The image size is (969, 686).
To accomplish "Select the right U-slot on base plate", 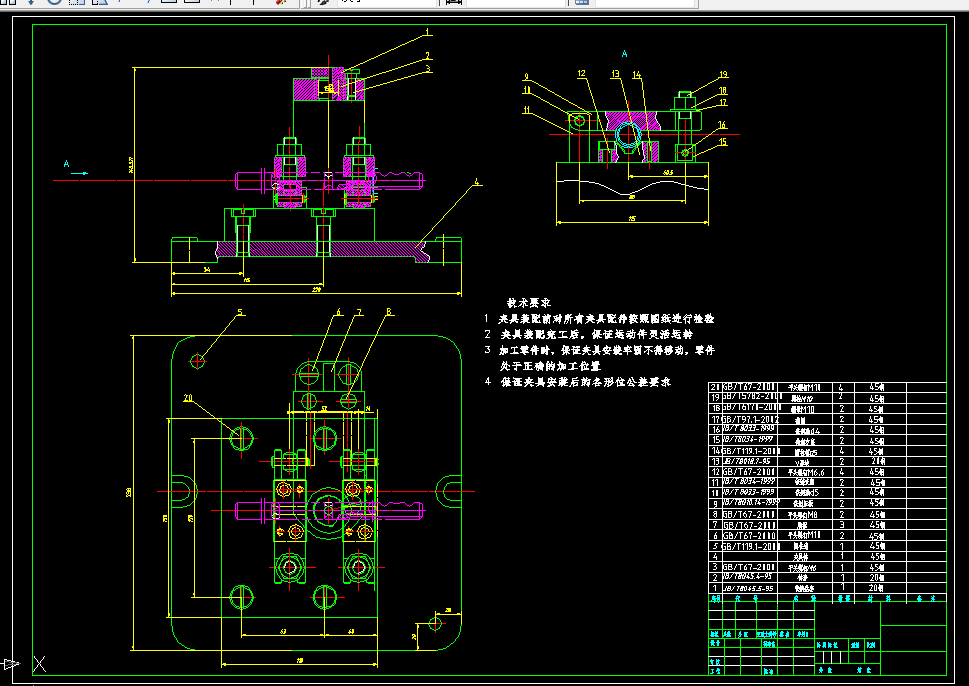I will point(449,491).
